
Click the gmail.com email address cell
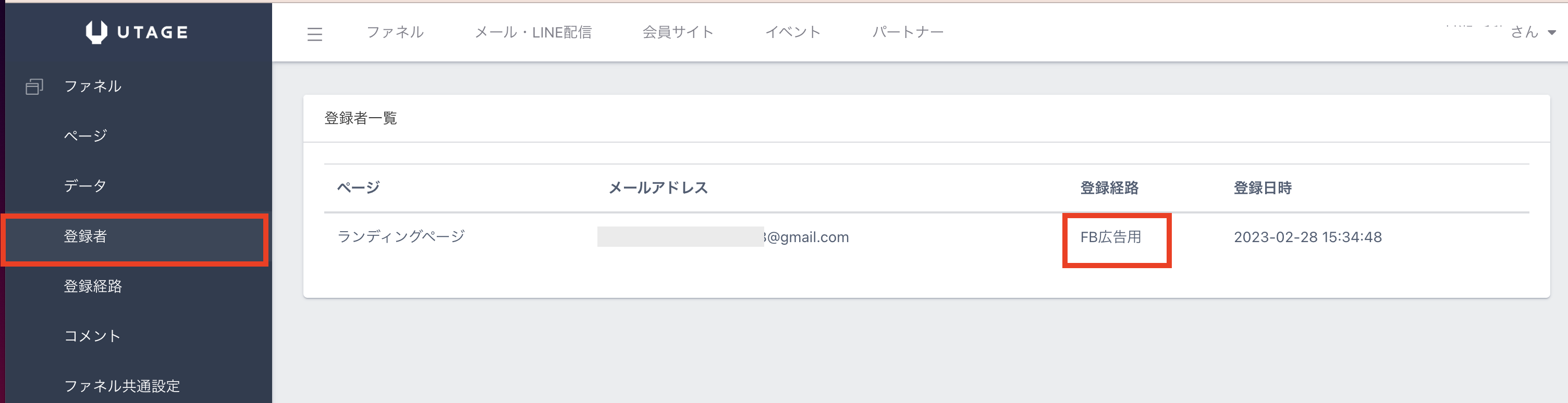[x=807, y=237]
